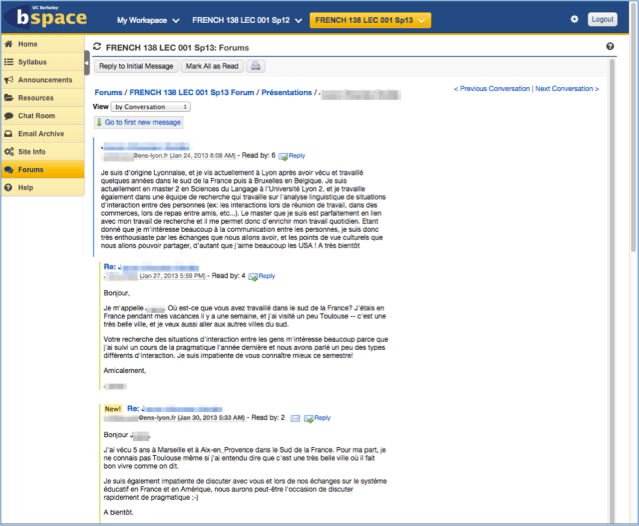Expand the My Workspace dropdown

148,20
